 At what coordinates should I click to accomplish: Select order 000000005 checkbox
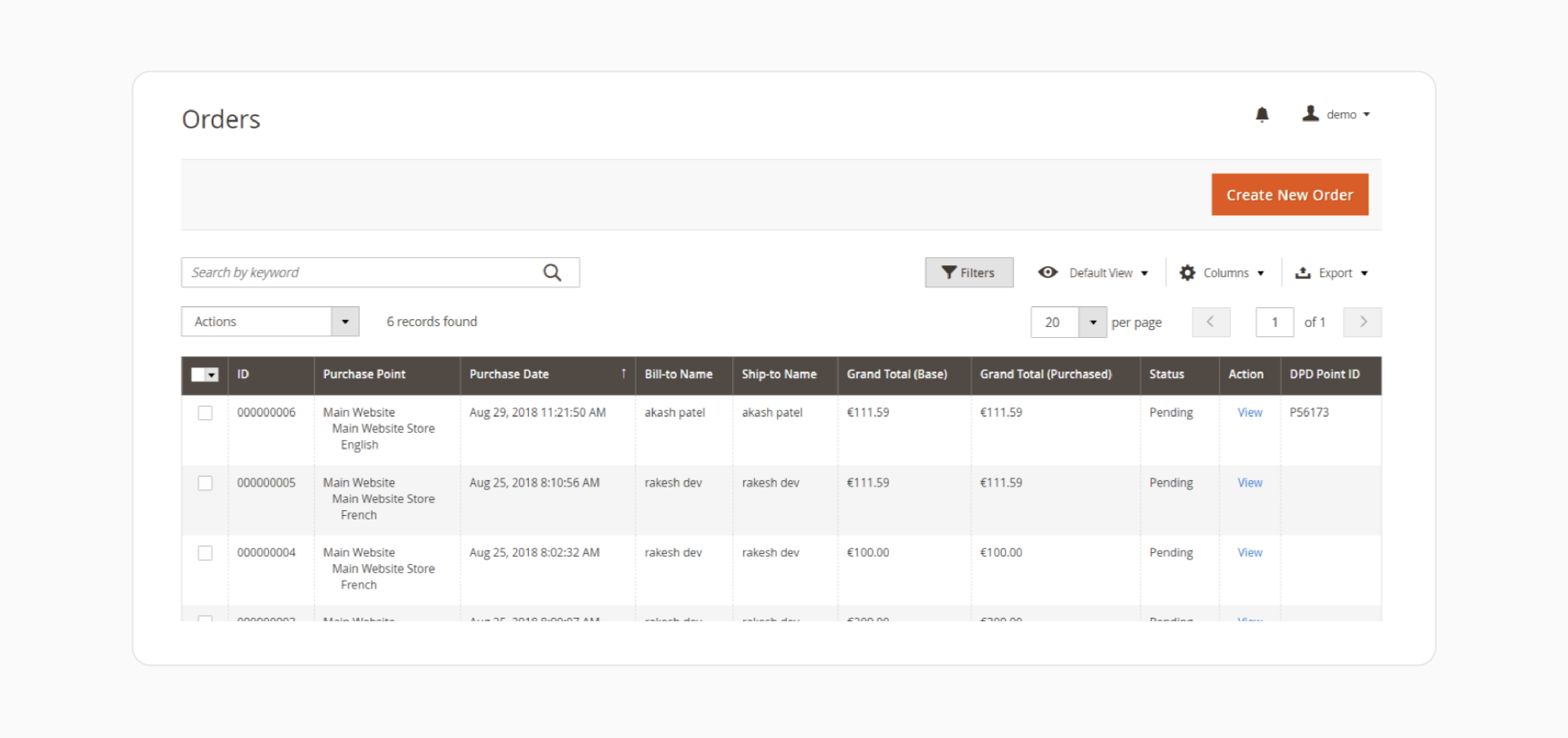coord(205,483)
